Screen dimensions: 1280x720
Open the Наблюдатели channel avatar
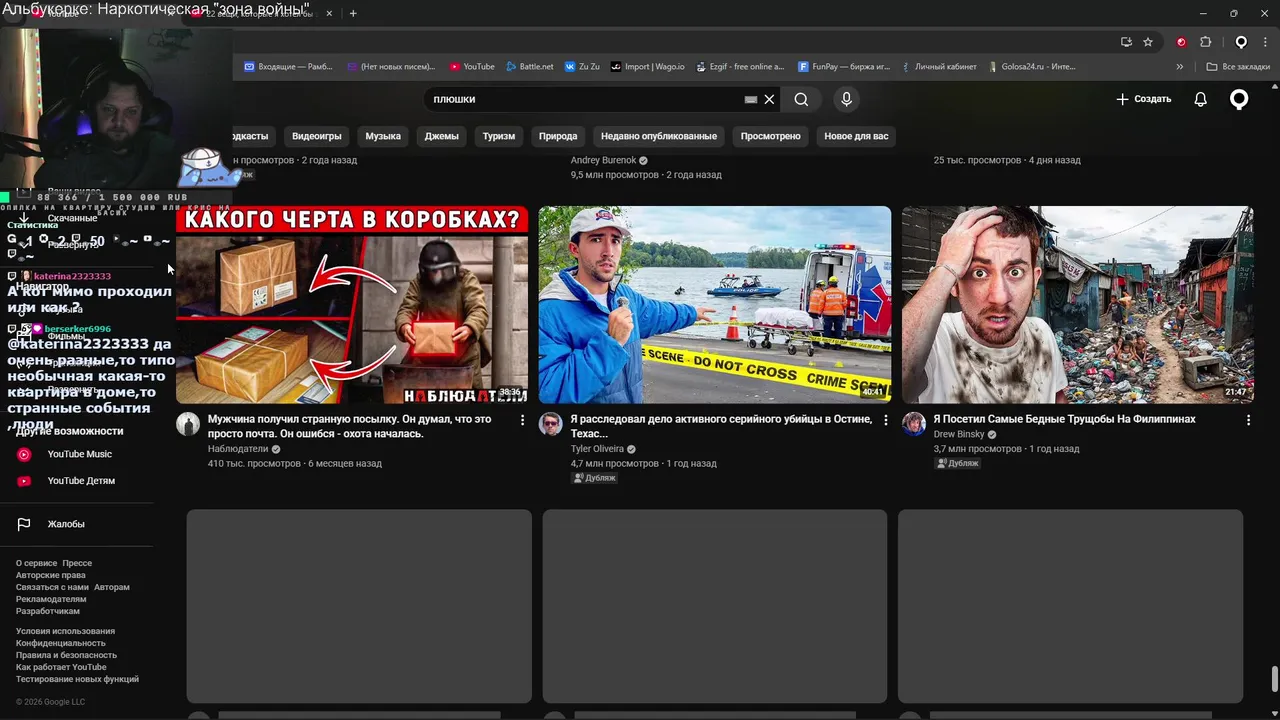coord(188,424)
